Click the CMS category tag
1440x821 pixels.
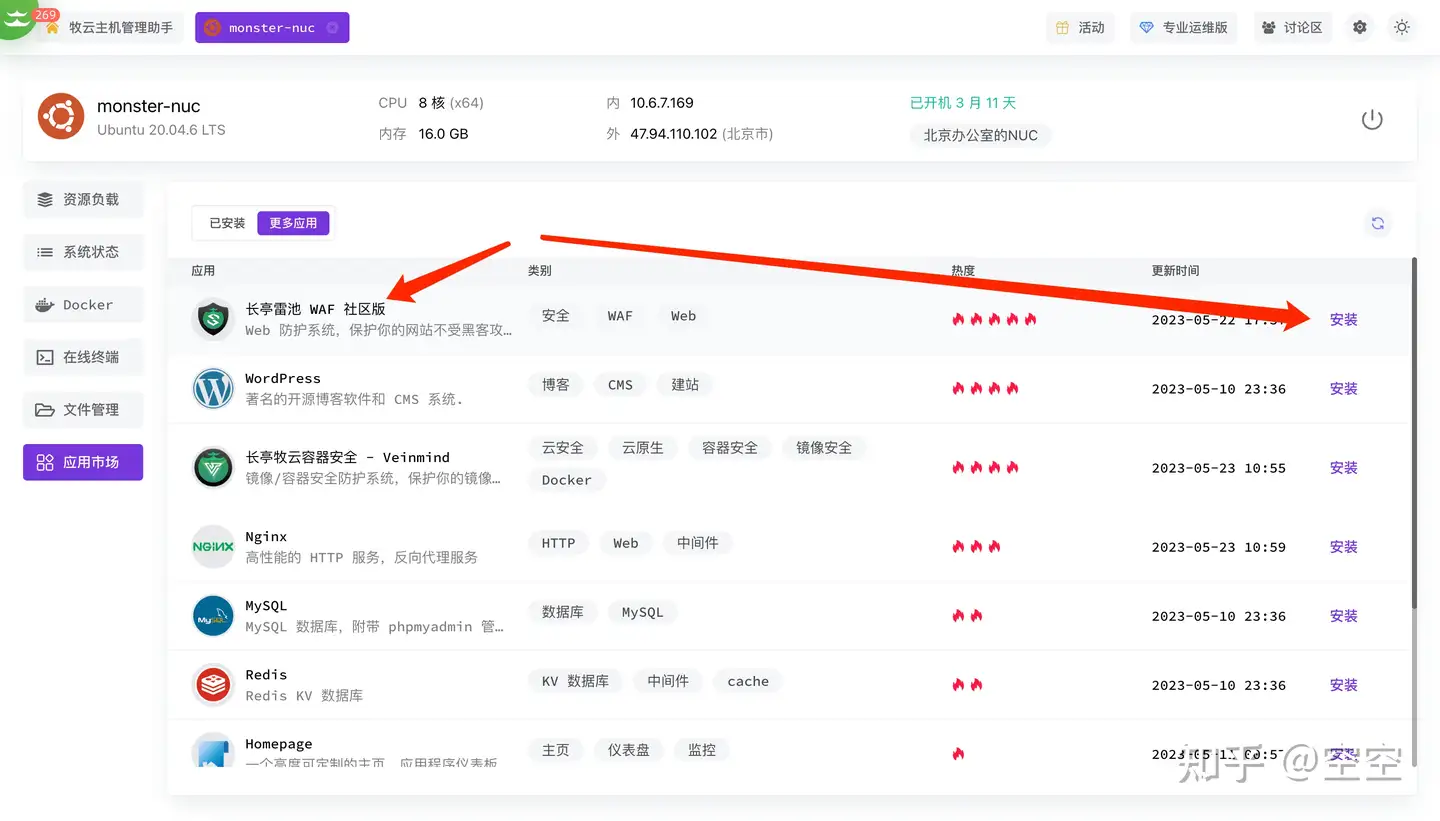point(620,385)
